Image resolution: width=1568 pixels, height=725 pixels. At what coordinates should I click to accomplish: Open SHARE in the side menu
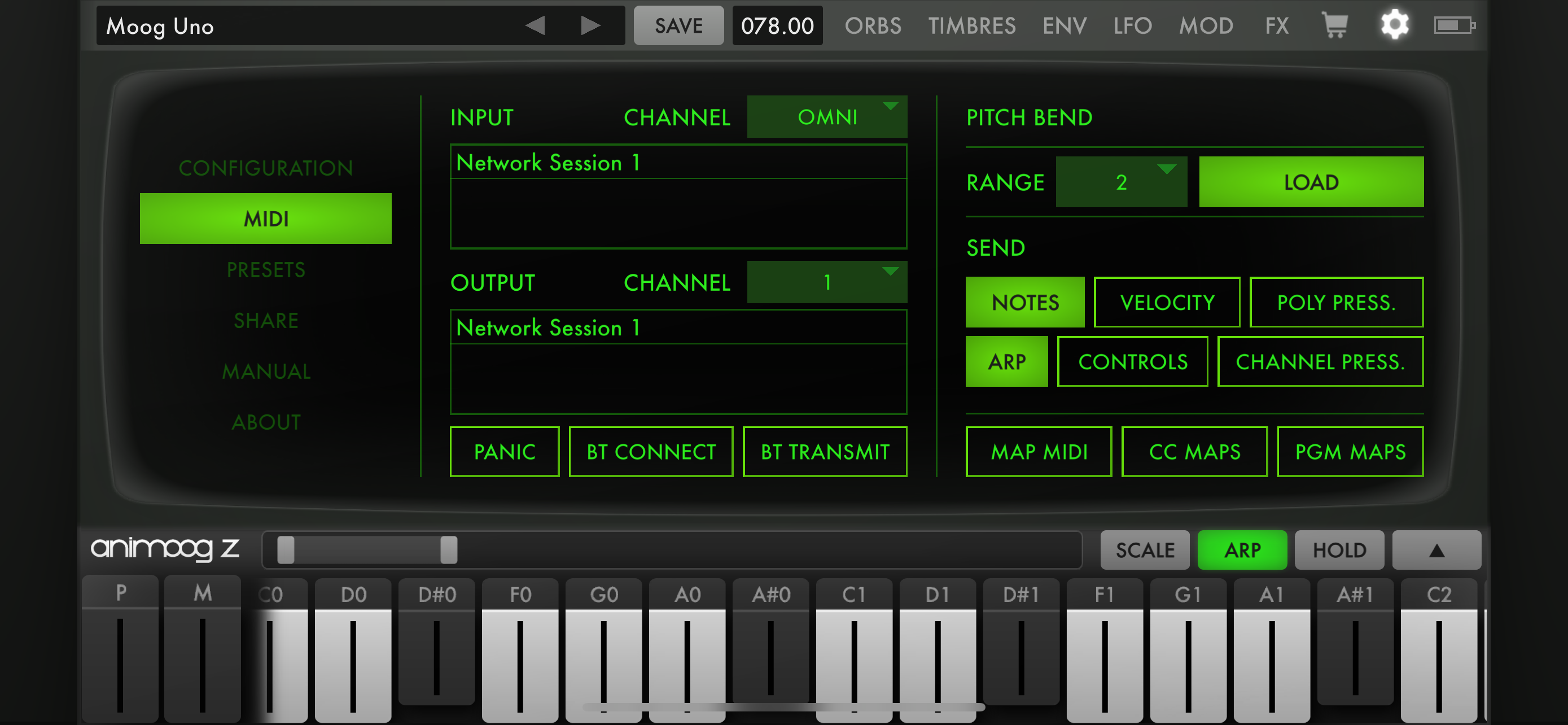(266, 321)
